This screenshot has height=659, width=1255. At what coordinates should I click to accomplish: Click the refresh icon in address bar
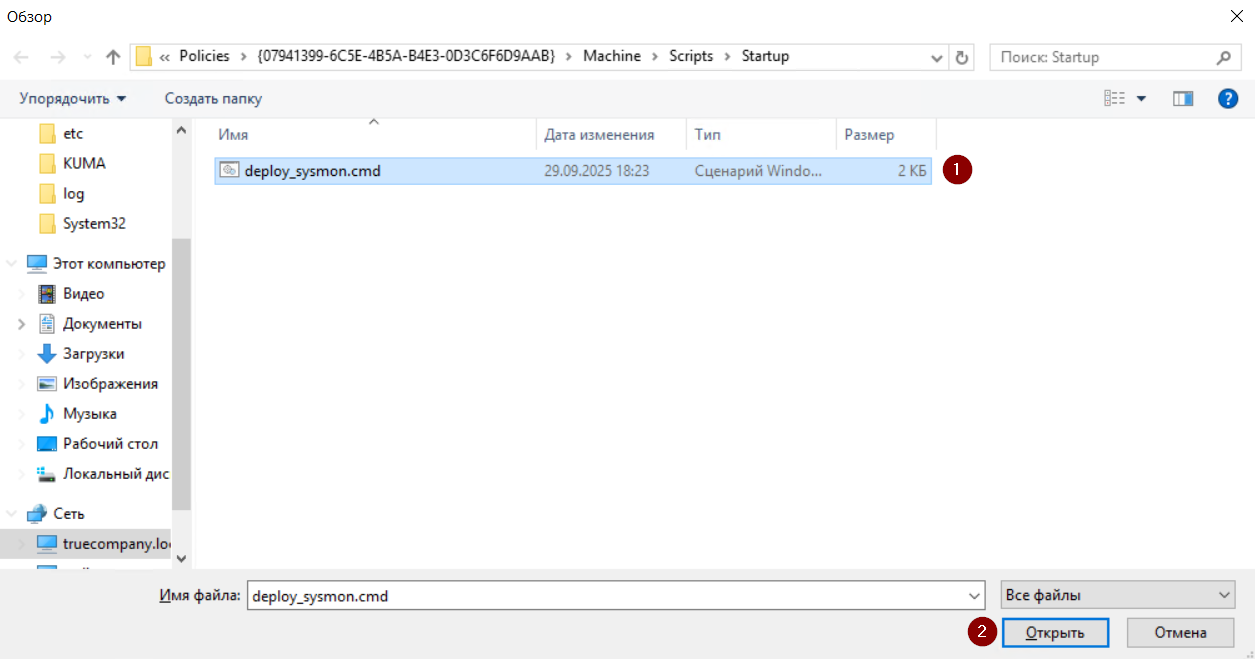point(962,57)
